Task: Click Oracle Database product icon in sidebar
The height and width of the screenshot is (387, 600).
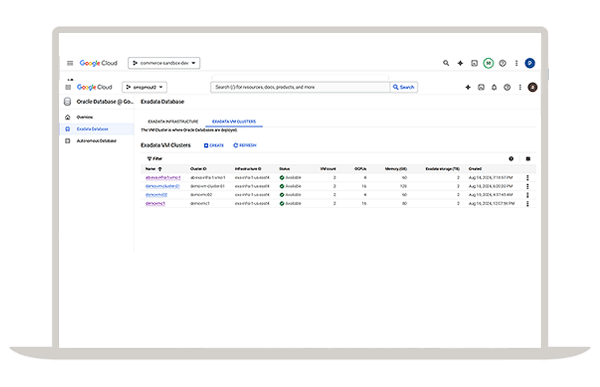Action: tap(68, 102)
